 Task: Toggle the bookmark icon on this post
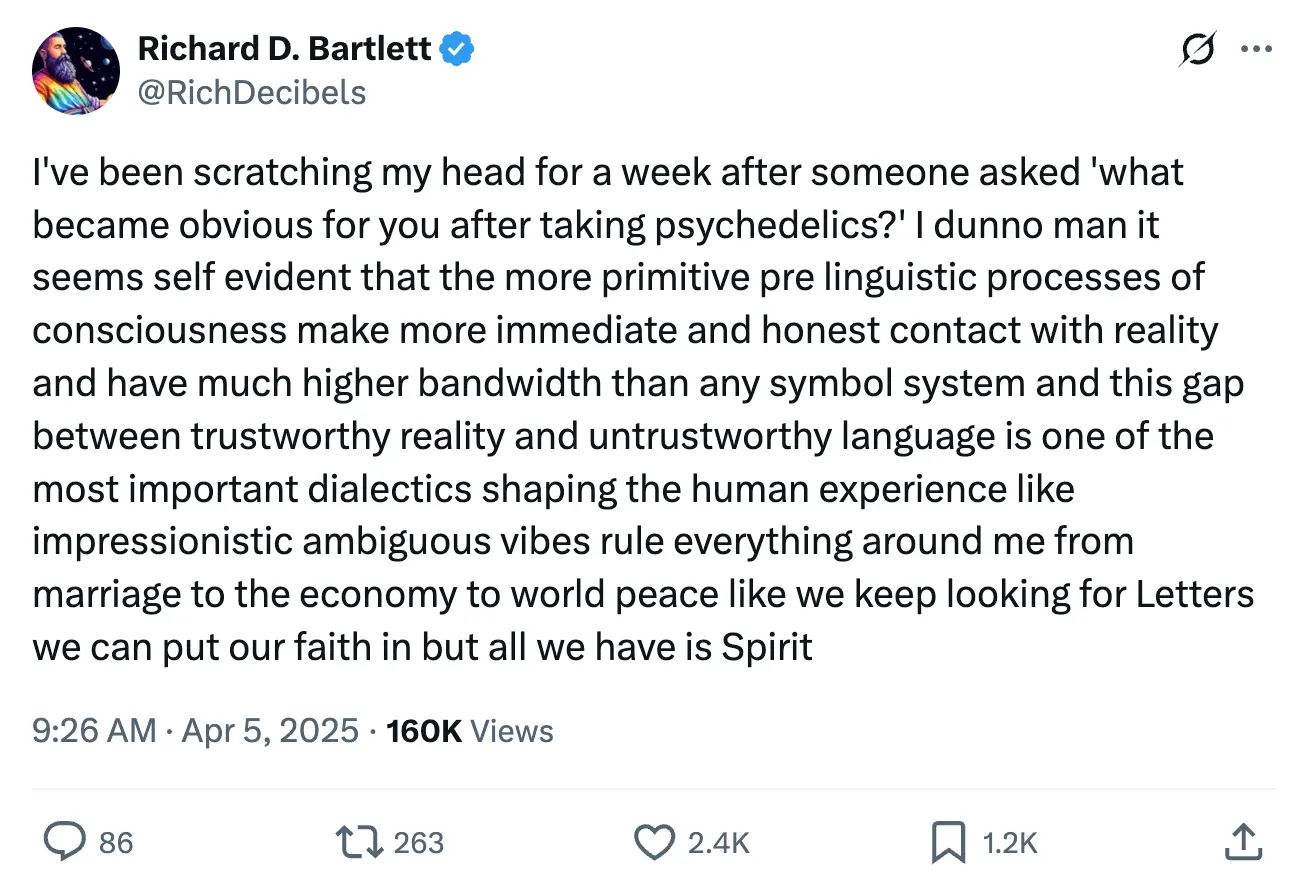tap(947, 842)
